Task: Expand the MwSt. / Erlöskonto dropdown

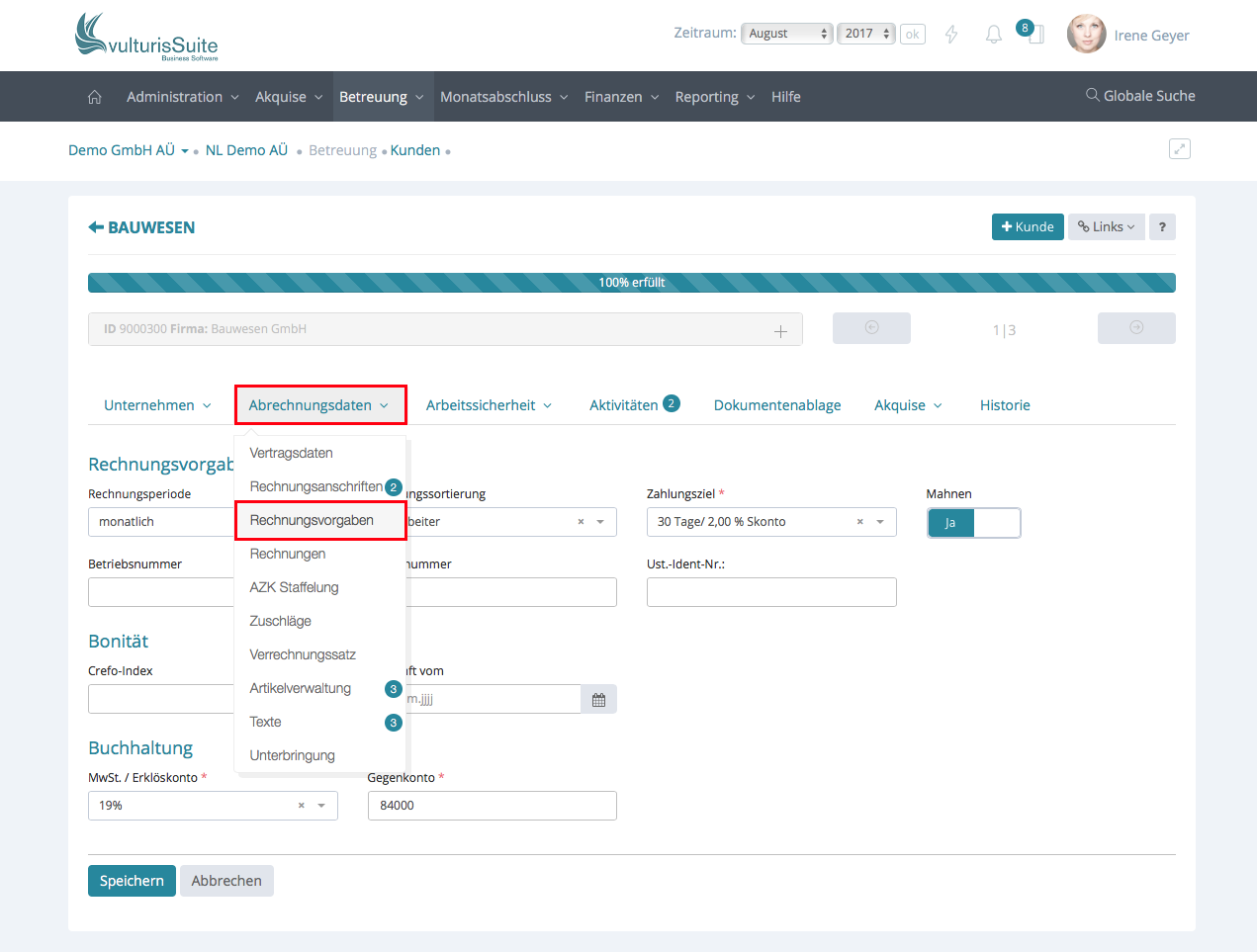Action: [321, 806]
